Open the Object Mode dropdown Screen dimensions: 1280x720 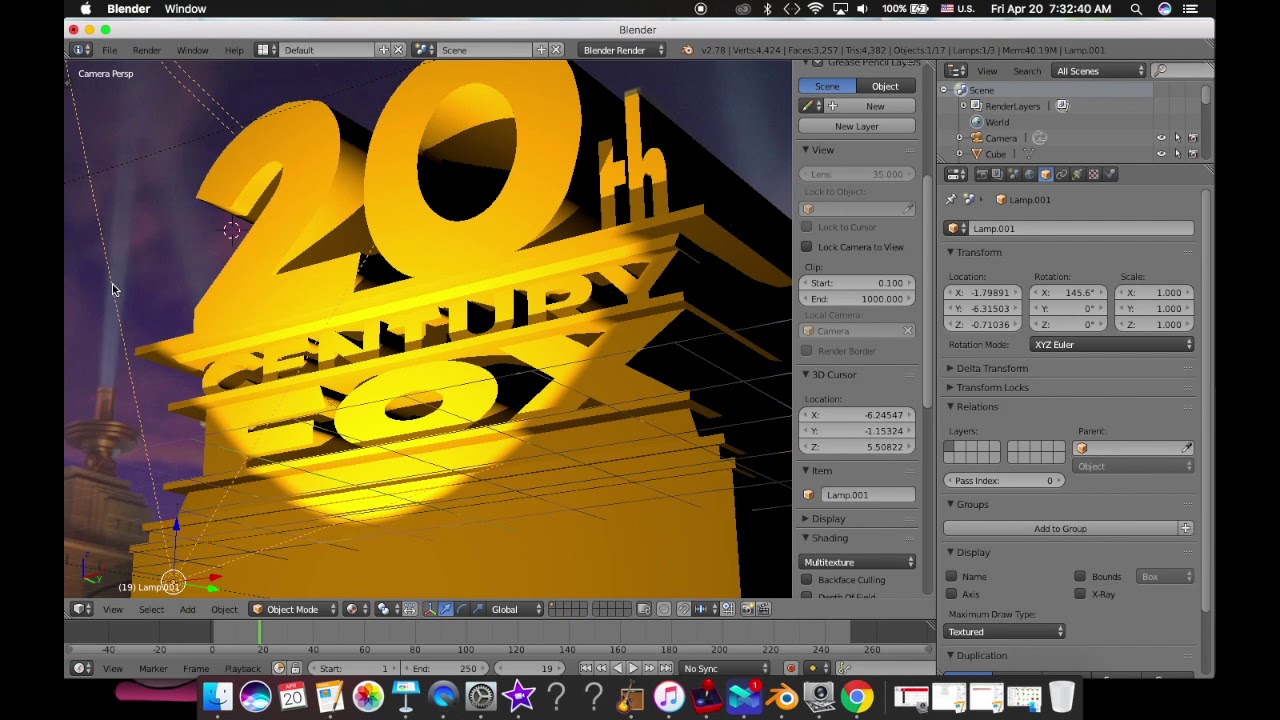294,609
